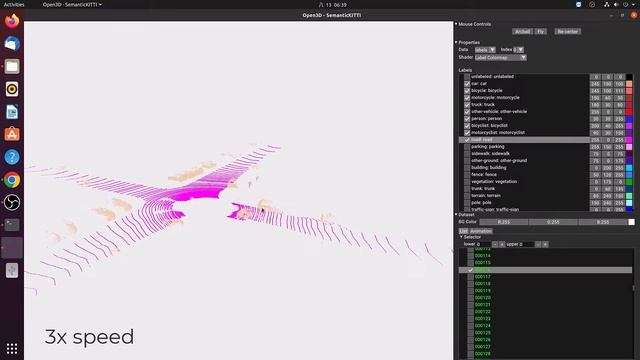Open the network status icon in top bar

tap(607, 4)
